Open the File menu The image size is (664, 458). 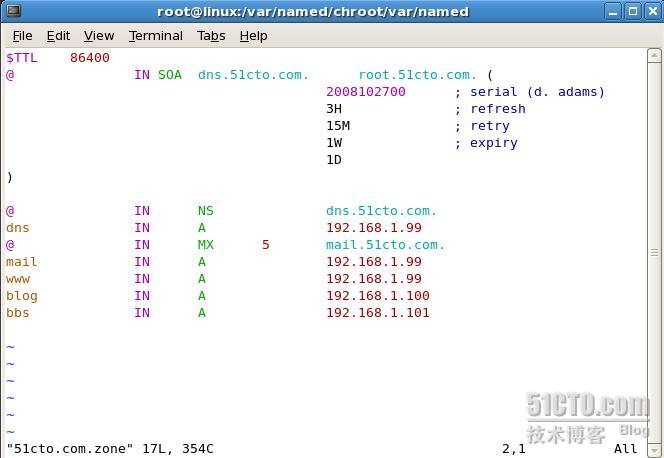pyautogui.click(x=22, y=36)
